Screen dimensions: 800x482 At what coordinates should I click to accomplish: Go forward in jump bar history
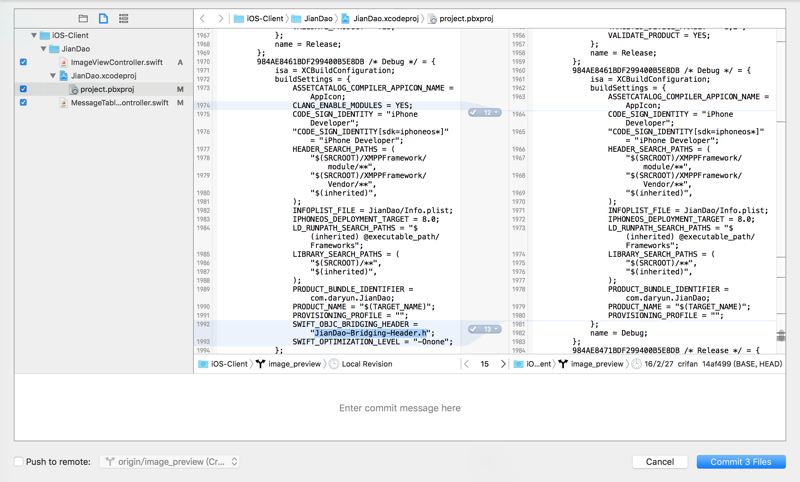220,18
